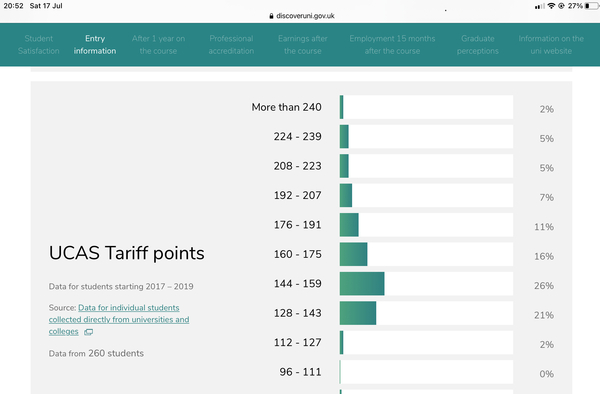Click the '112 - 127' range label
This screenshot has width=600, height=394.
point(297,342)
